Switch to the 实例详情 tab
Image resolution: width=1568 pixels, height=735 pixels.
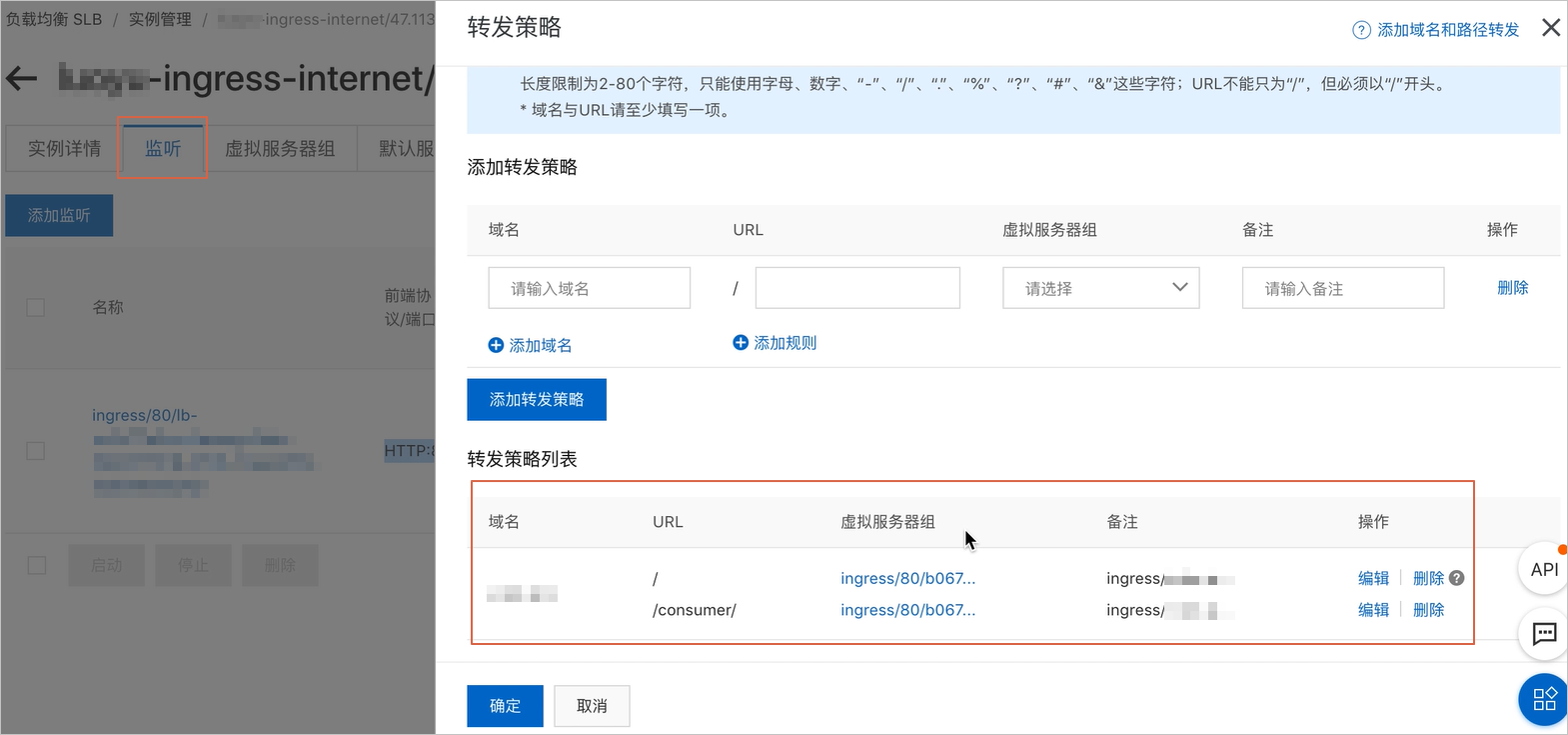[x=64, y=149]
